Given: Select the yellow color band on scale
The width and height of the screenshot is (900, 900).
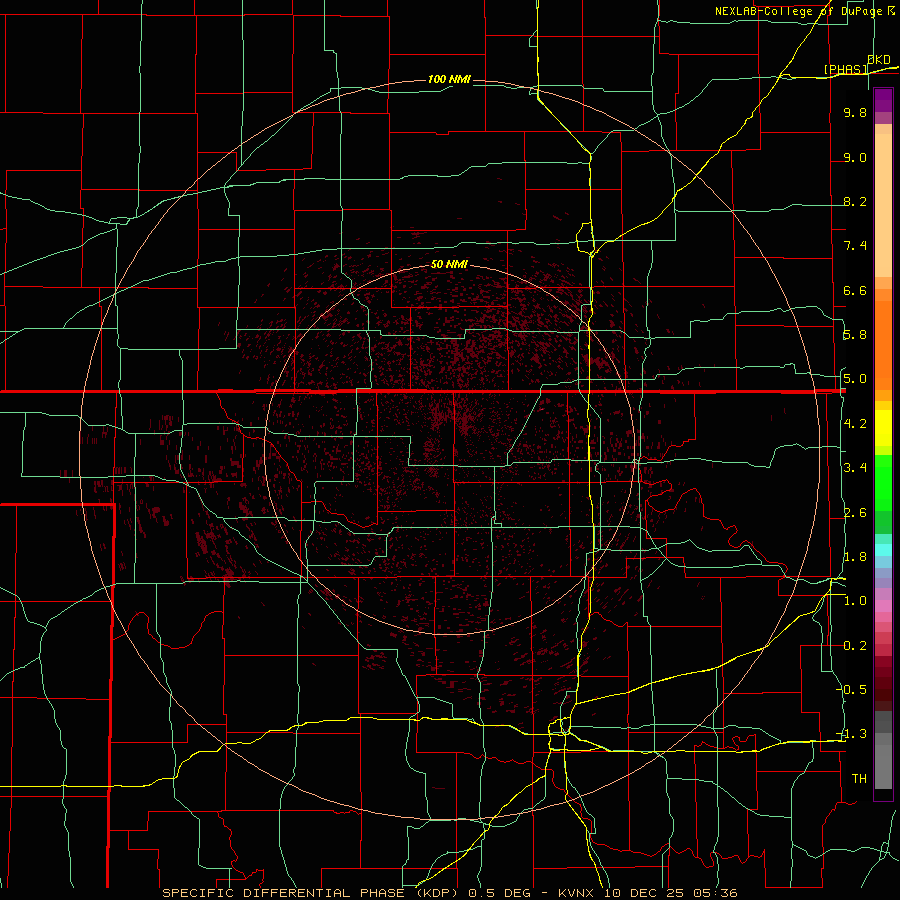Looking at the screenshot, I should pos(883,428).
